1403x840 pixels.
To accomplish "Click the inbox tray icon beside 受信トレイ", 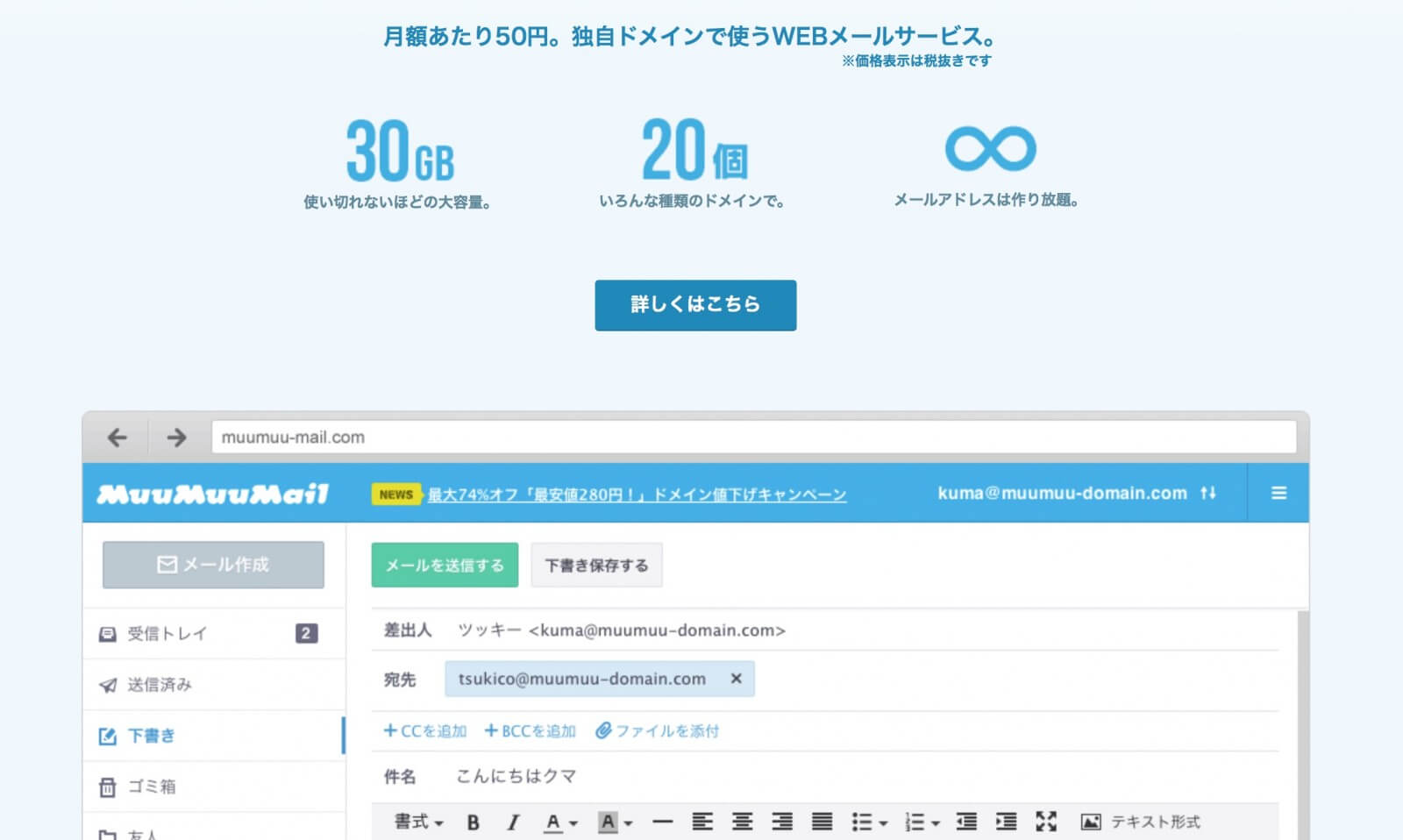I will coord(107,634).
